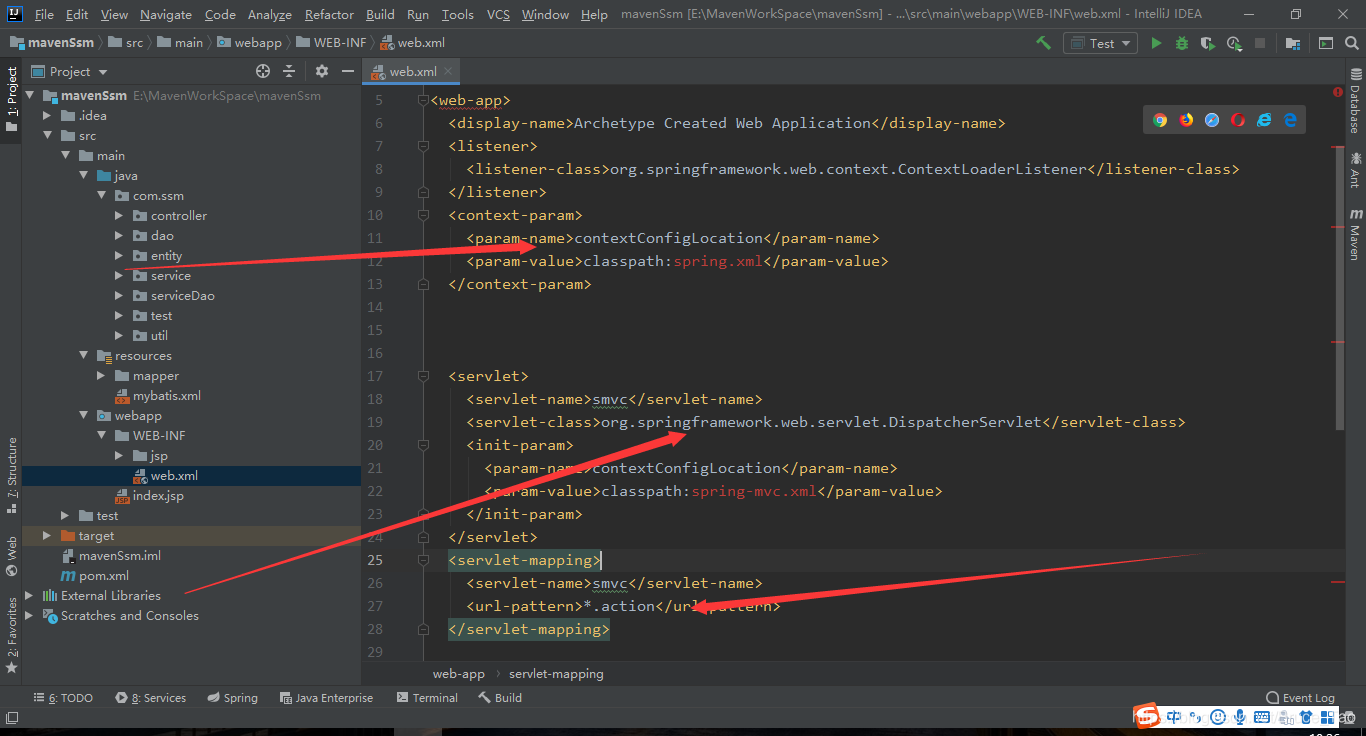1366x736 pixels.
Task: Expand Scratches and Consoles node
Action: click(29, 615)
